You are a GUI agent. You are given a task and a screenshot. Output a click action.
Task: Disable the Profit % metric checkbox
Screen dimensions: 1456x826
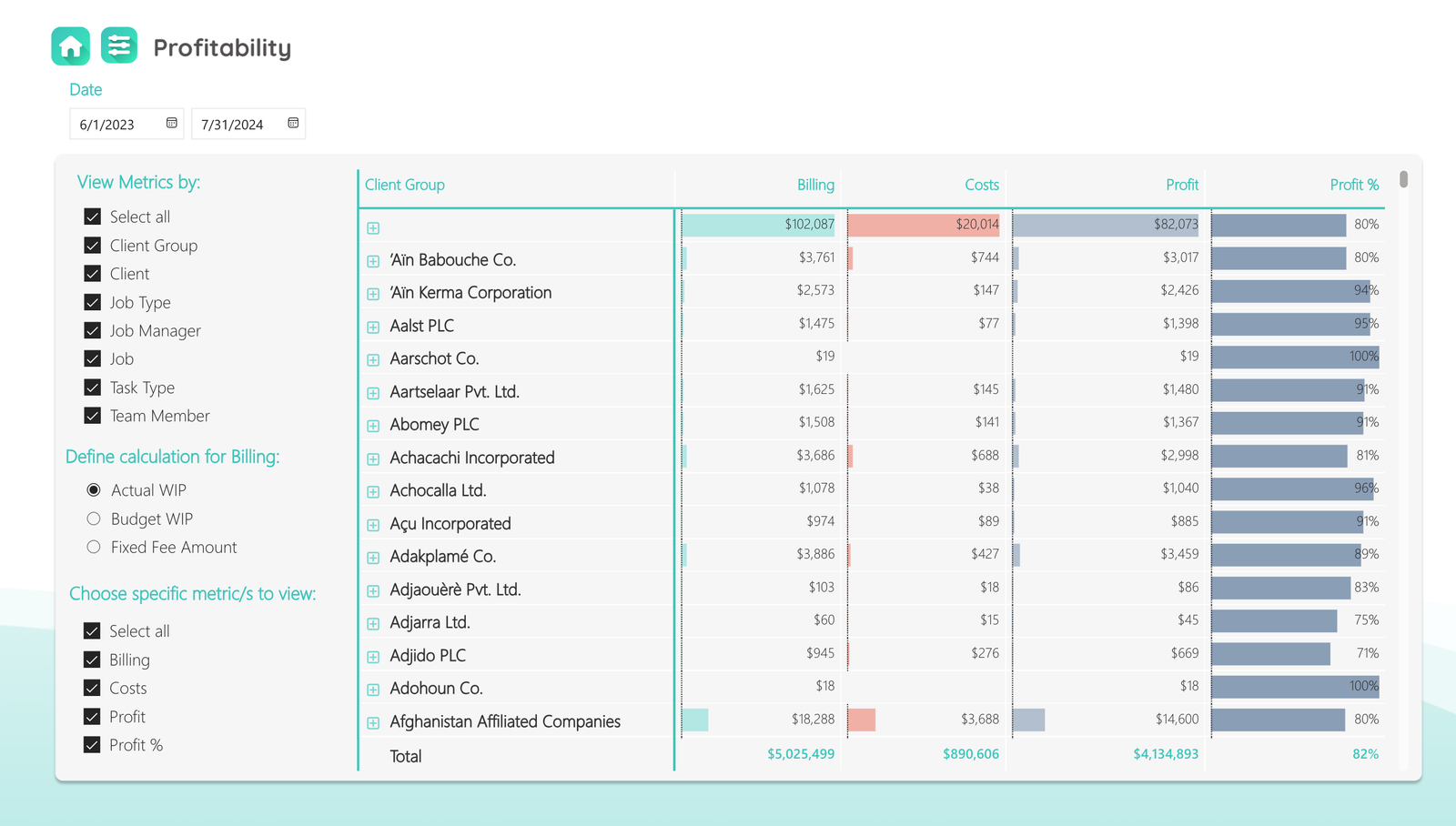(x=92, y=745)
